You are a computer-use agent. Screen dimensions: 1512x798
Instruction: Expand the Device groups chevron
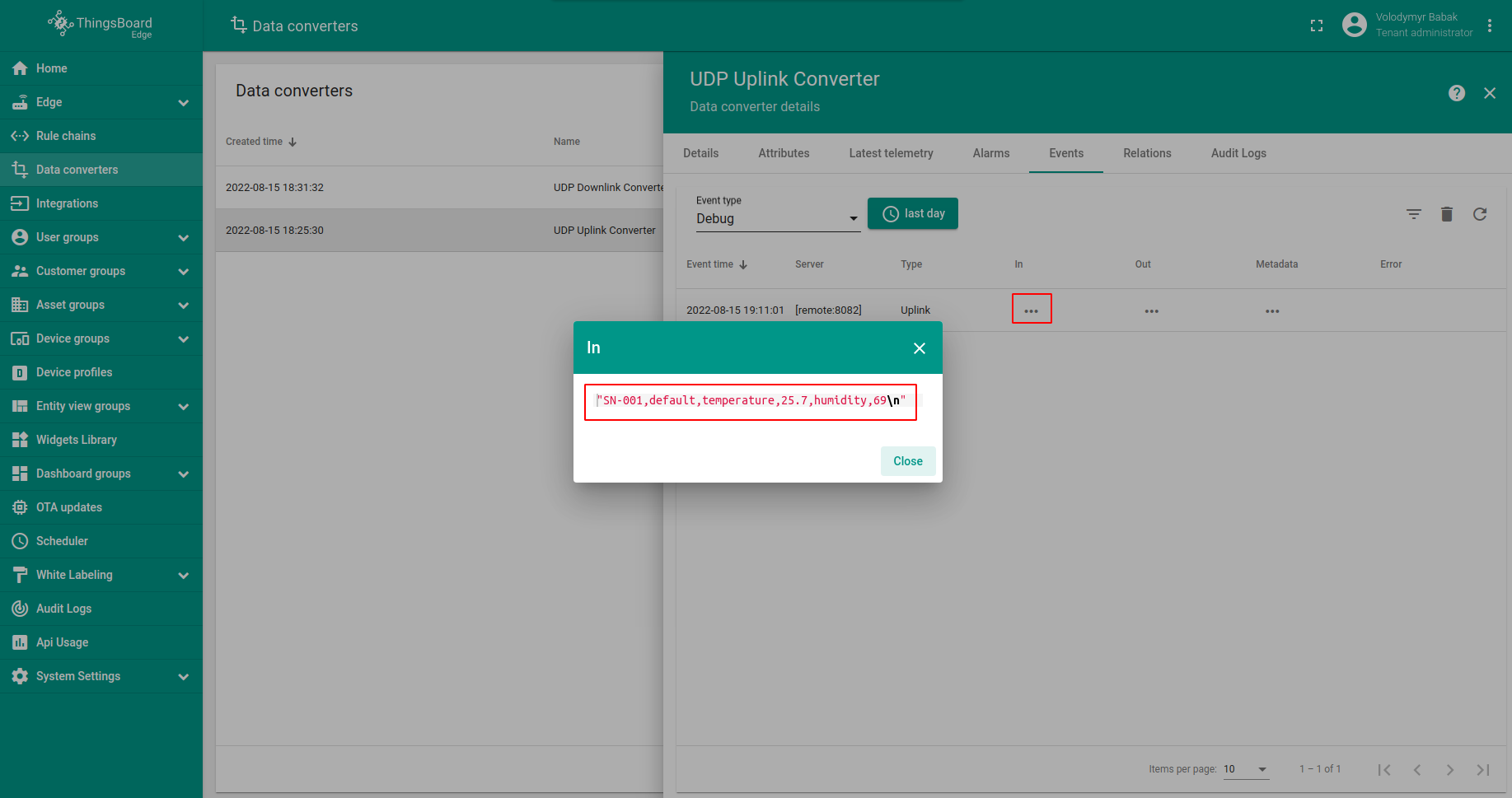[184, 339]
